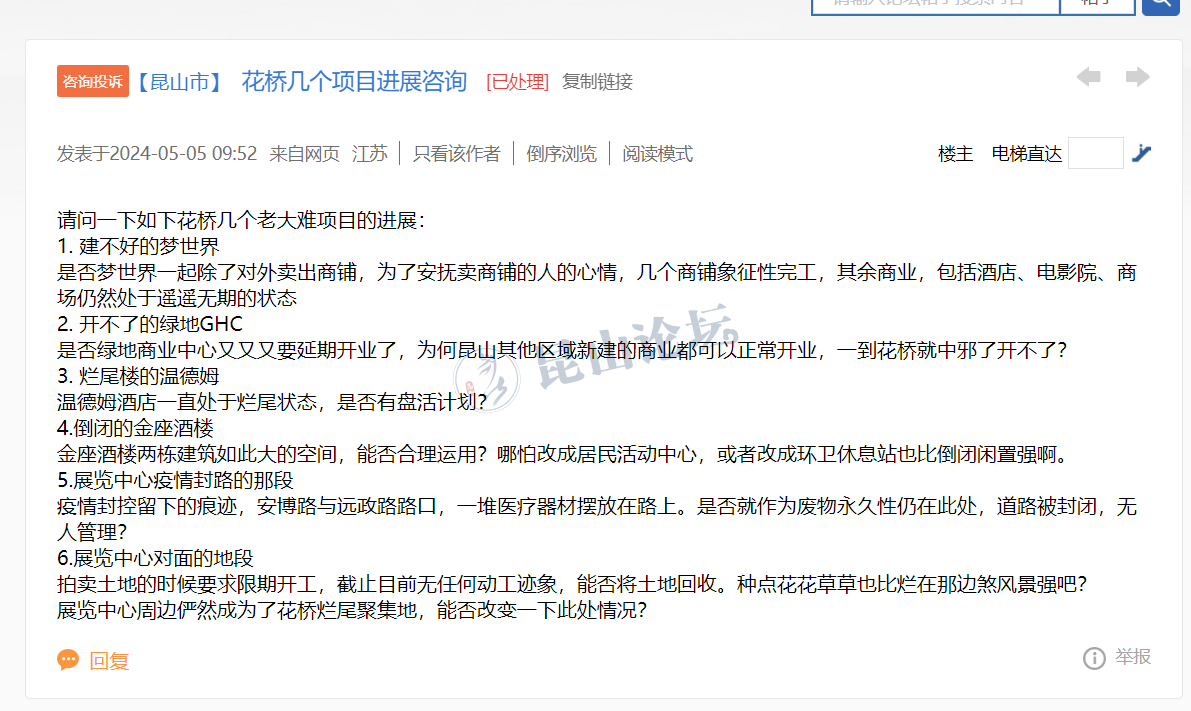
Task: Switch to 阅读模式 reading mode
Action: (x=657, y=154)
